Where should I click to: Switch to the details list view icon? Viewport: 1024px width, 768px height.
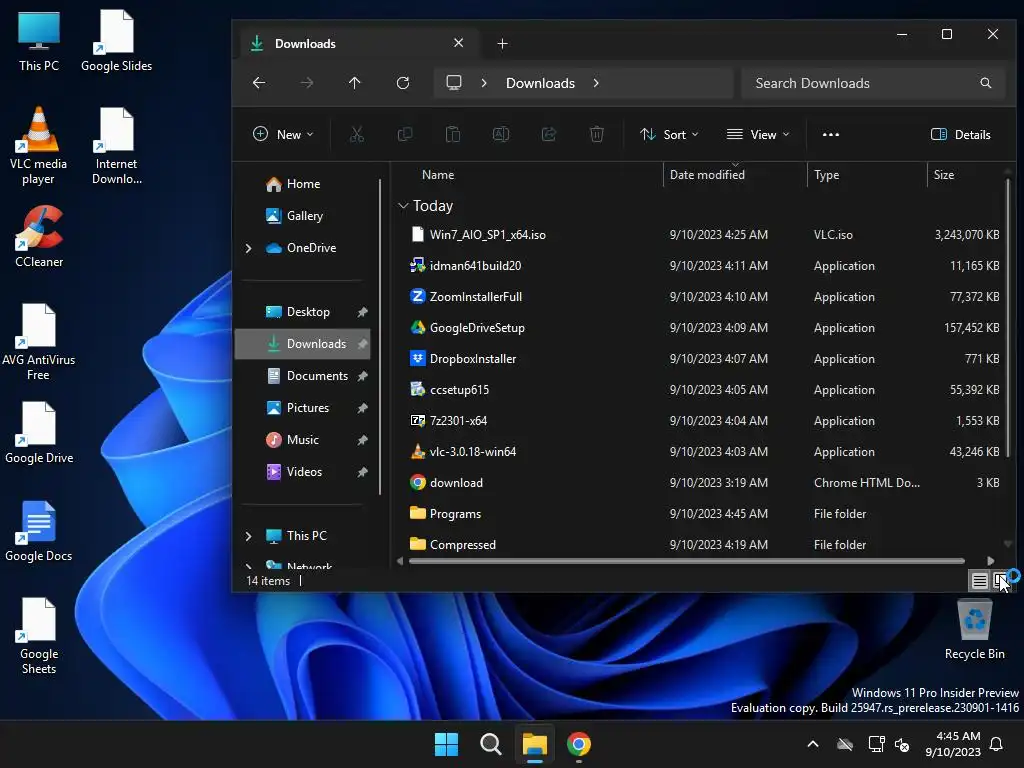pos(979,580)
